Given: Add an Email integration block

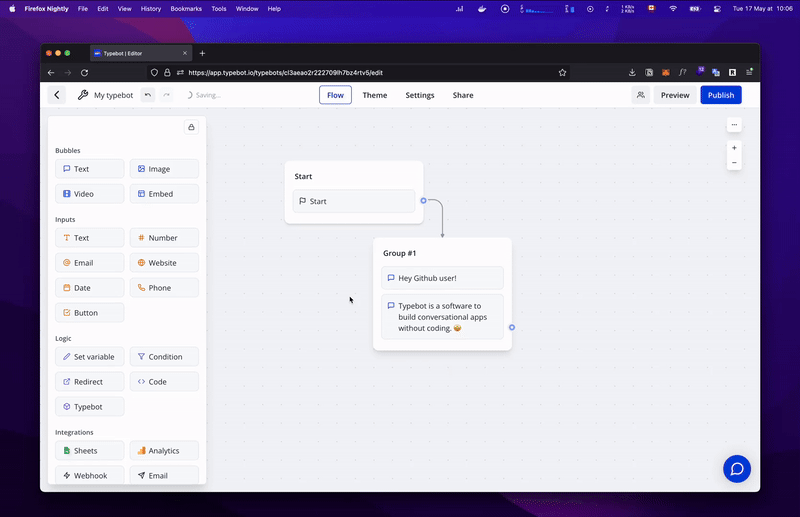Looking at the screenshot, I should click(164, 475).
